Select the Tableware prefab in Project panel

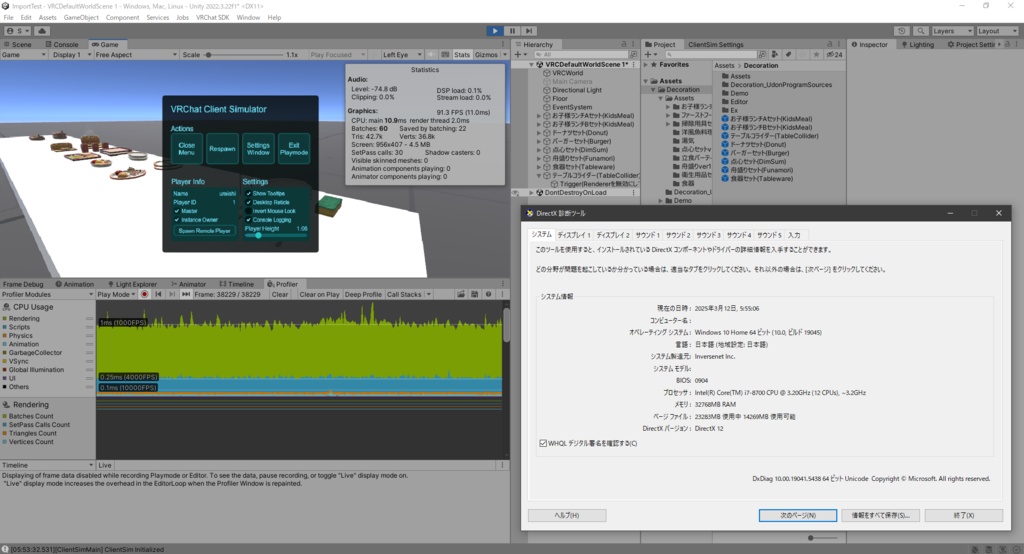click(757, 178)
